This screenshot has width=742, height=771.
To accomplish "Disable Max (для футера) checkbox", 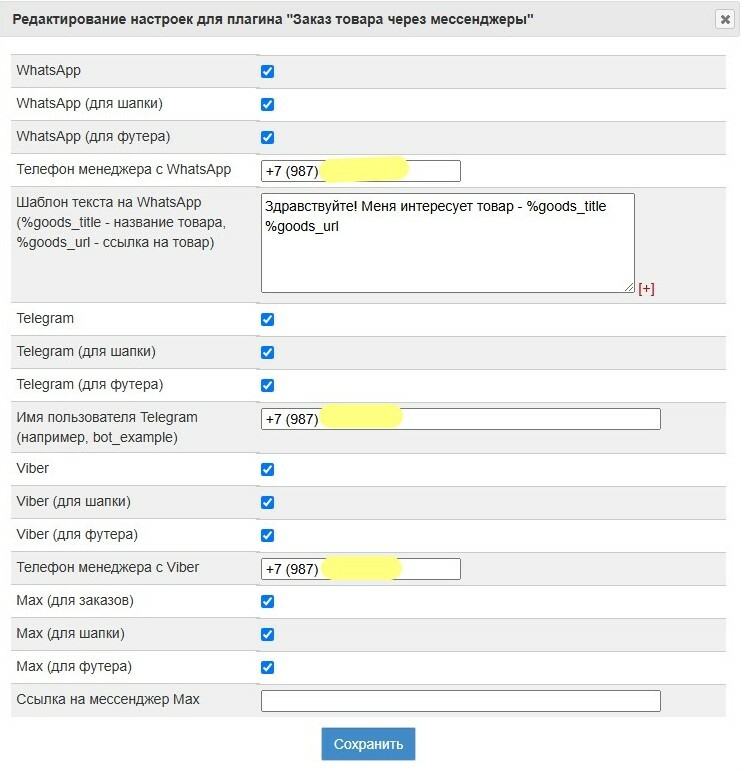I will pyautogui.click(x=267, y=668).
